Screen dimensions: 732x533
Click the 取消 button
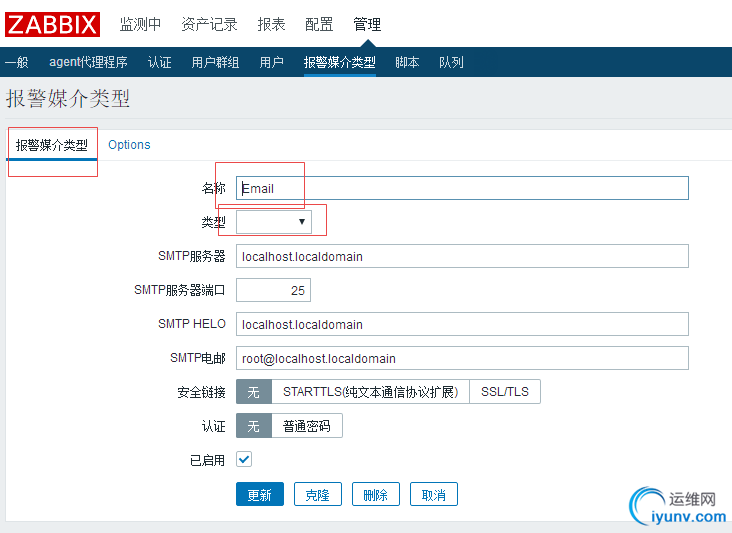click(434, 495)
